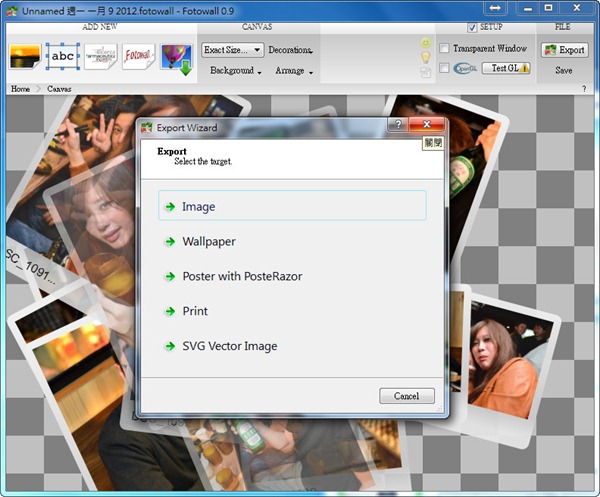This screenshot has height=497, width=600.
Task: Click the green arrow beside Print
Action: pyautogui.click(x=170, y=312)
